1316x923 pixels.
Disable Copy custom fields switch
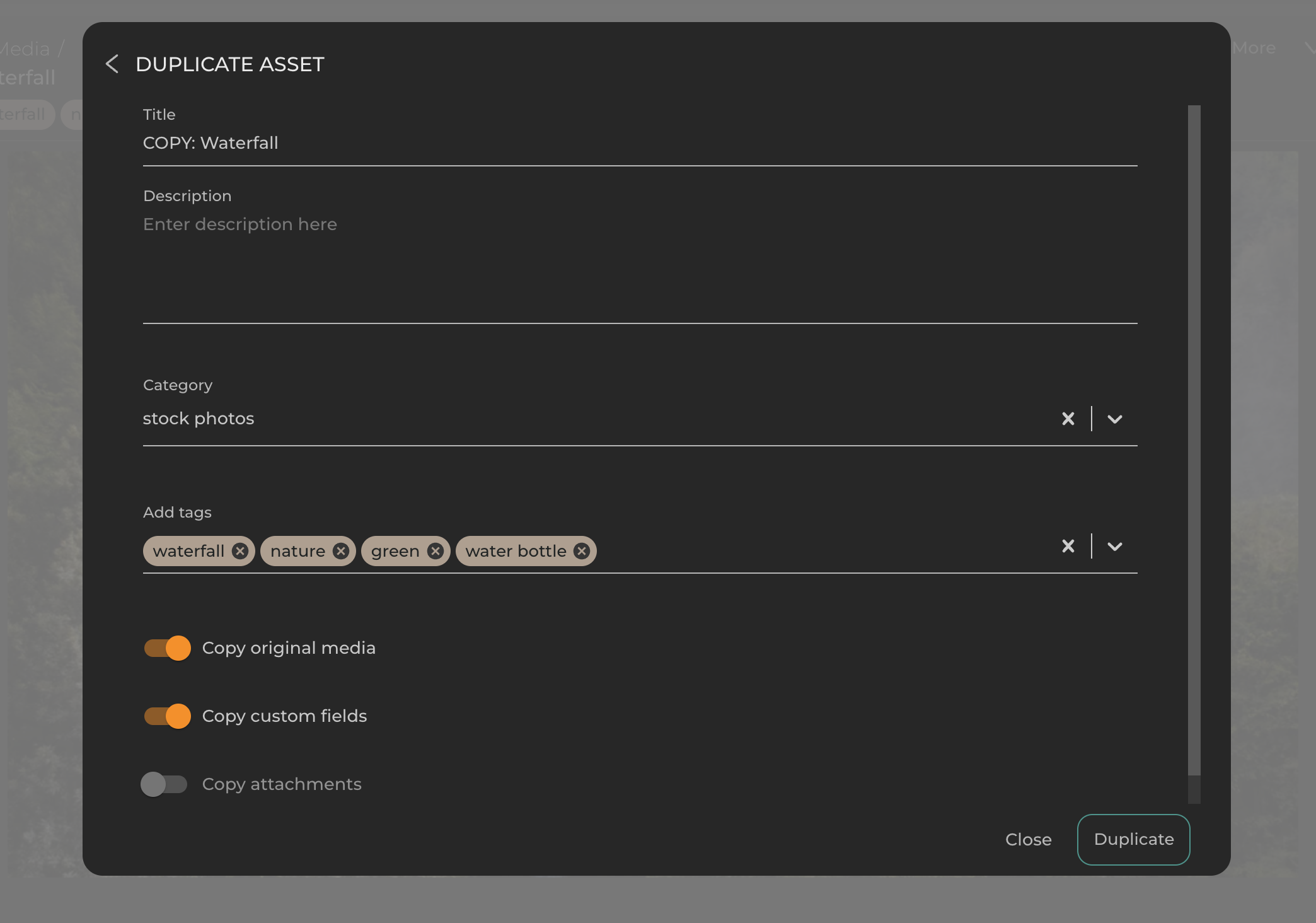click(x=167, y=716)
